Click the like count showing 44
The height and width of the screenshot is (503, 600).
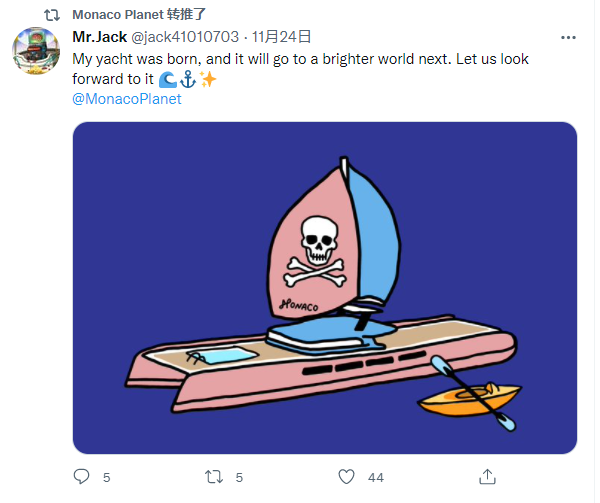[x=376, y=478]
